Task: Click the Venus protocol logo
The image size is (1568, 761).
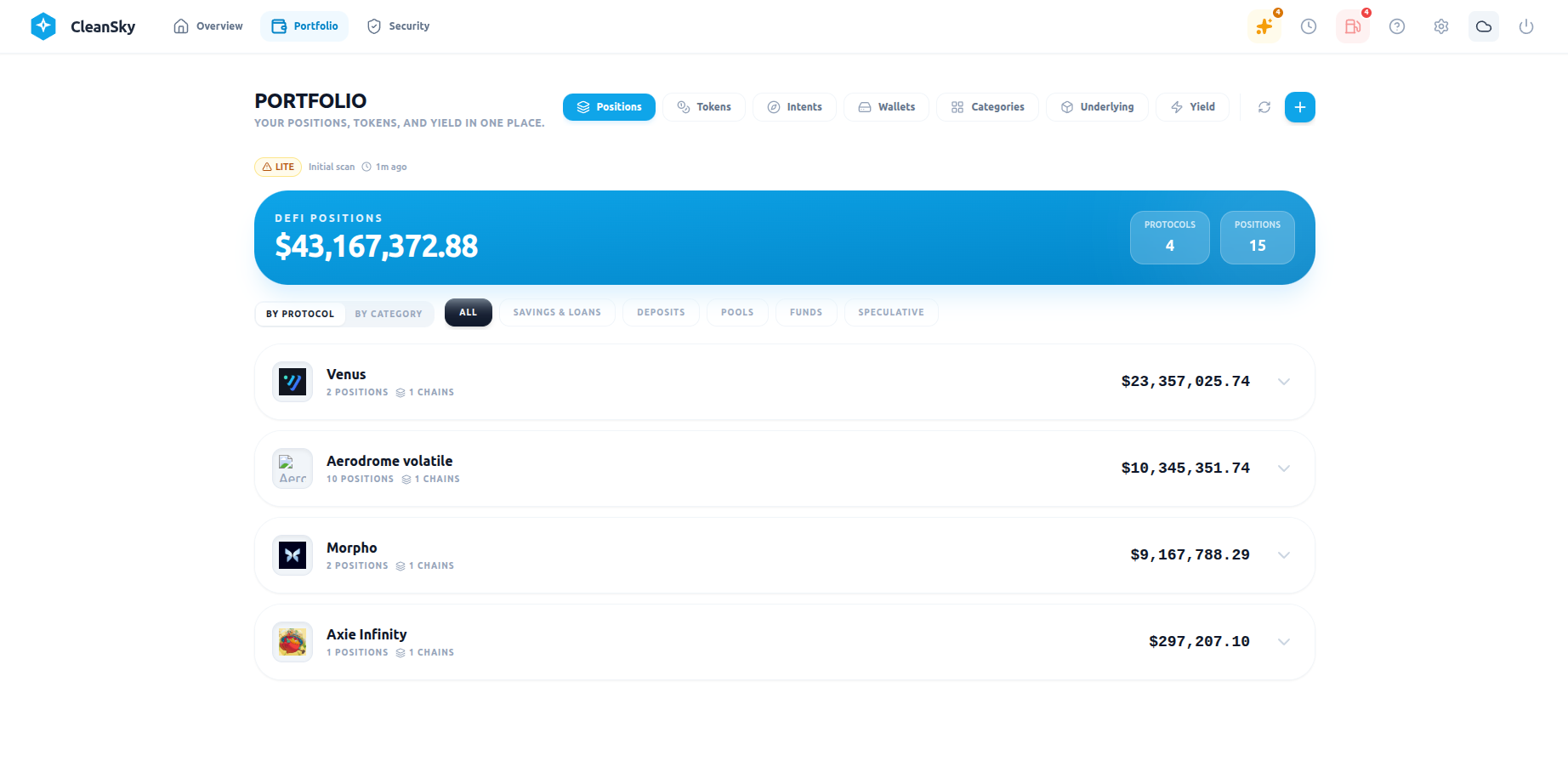Action: click(x=293, y=383)
